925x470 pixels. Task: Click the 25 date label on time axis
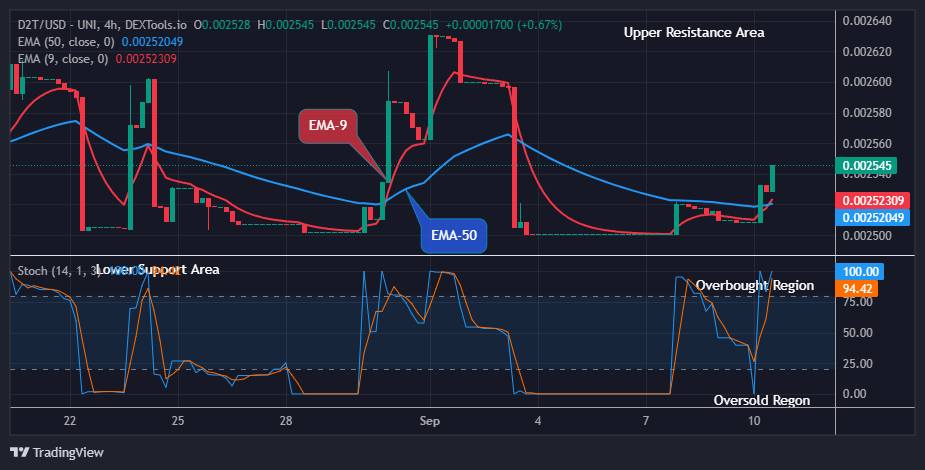pos(178,420)
